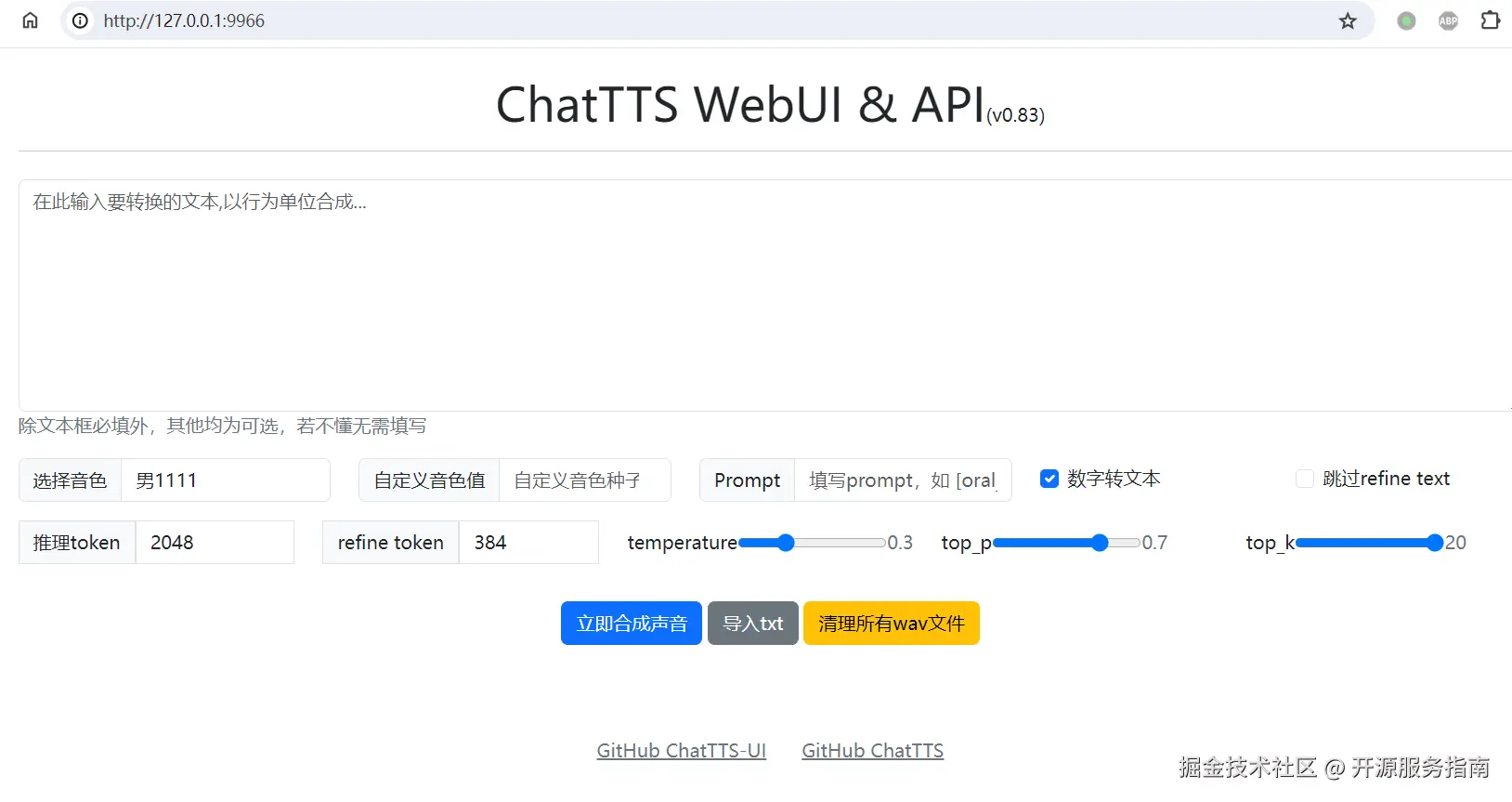This screenshot has width=1512, height=802.
Task: Click the refine token field showing 384
Action: 528,543
